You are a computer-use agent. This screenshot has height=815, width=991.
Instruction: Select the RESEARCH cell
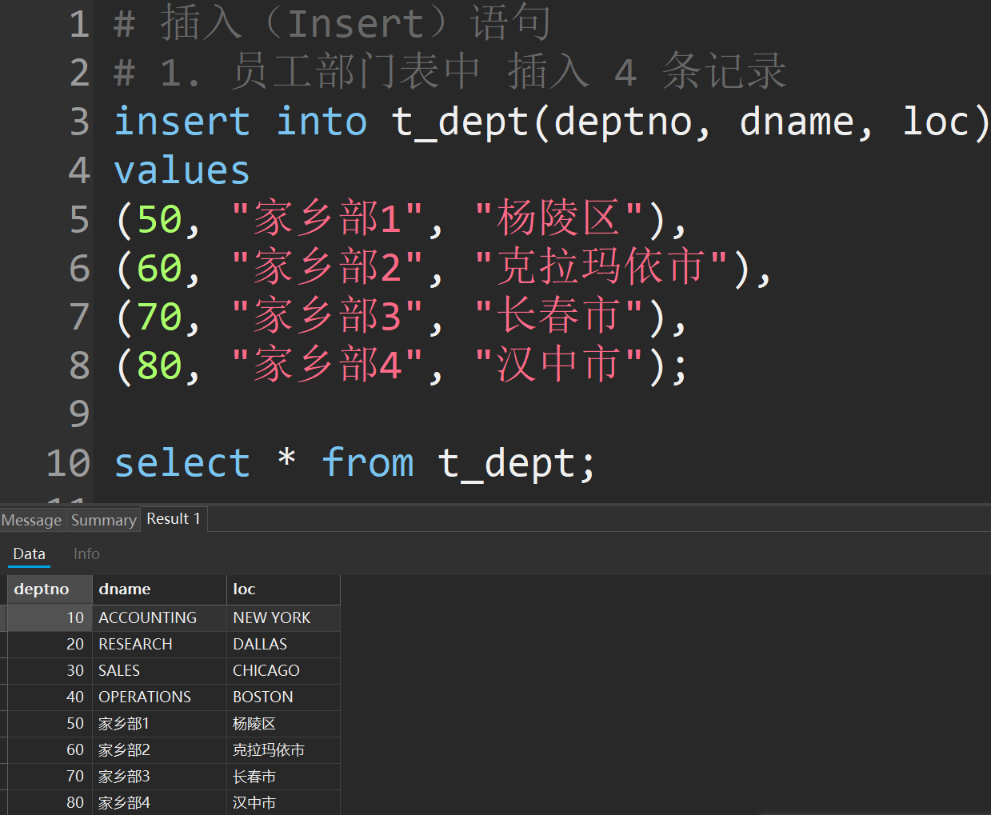pos(159,644)
